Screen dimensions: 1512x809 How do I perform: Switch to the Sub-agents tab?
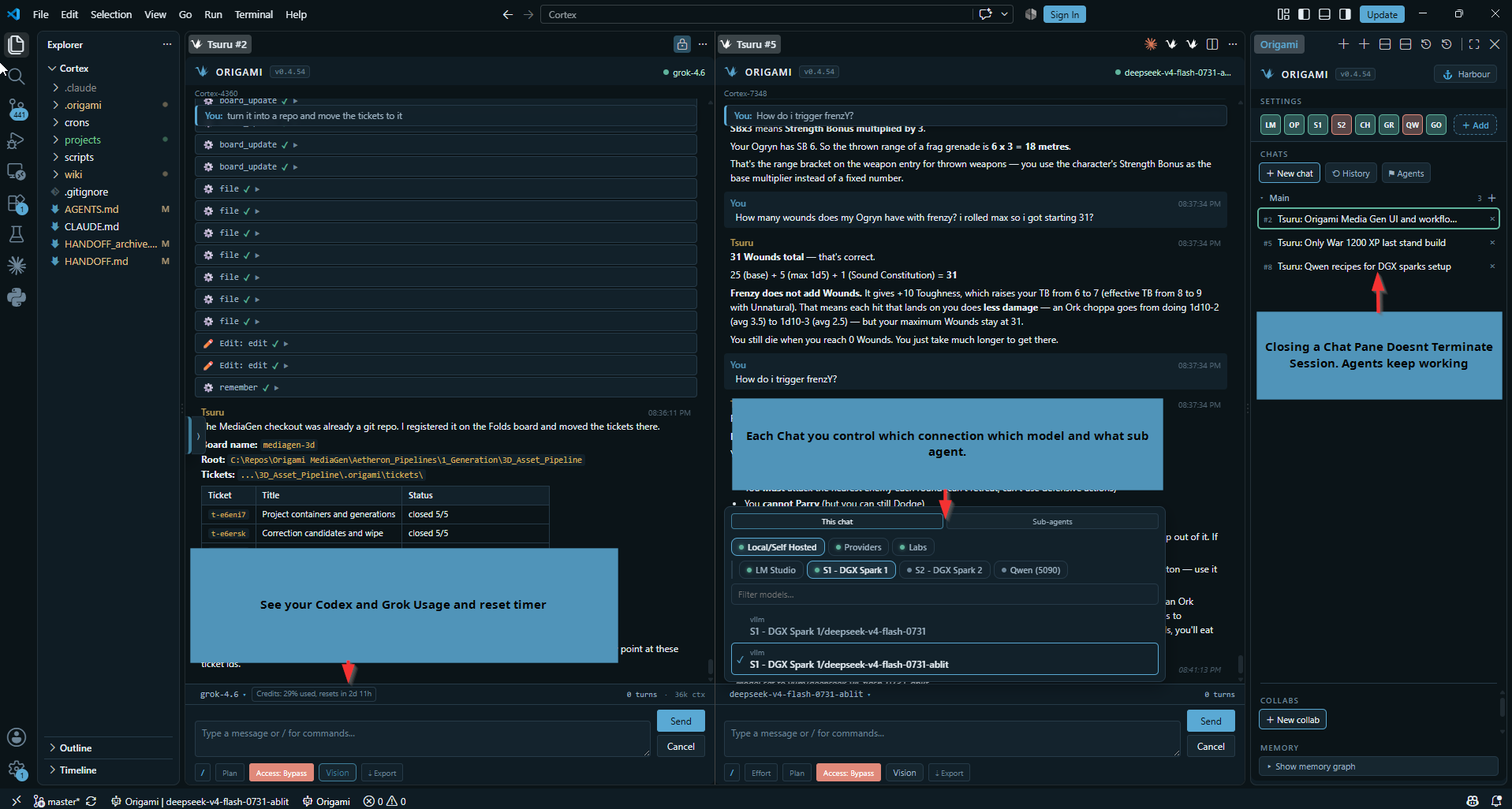point(1052,522)
